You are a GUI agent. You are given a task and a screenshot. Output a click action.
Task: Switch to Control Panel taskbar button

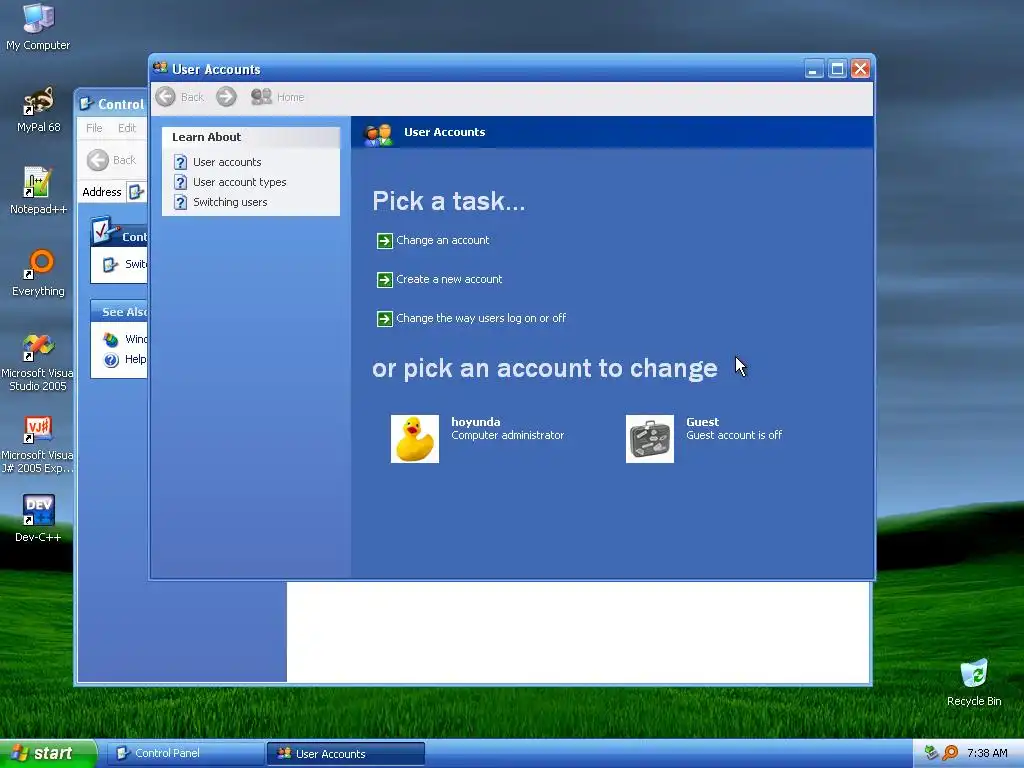(x=185, y=754)
